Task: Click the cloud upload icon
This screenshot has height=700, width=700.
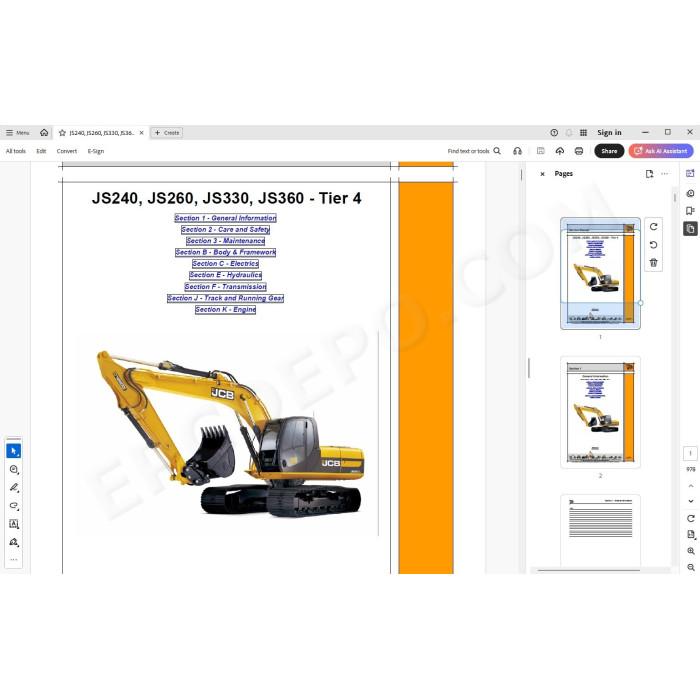Action: click(x=560, y=151)
